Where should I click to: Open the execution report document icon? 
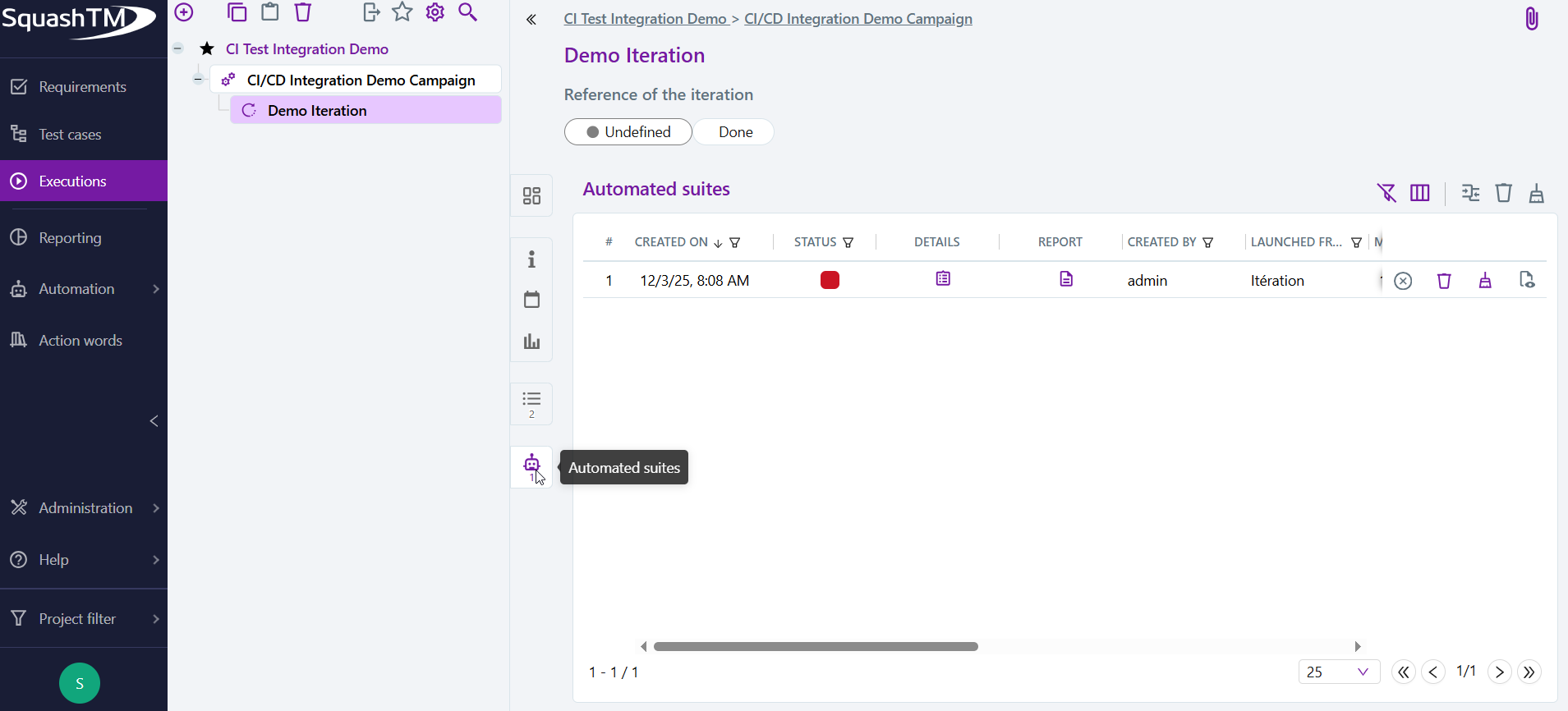pyautogui.click(x=1065, y=280)
